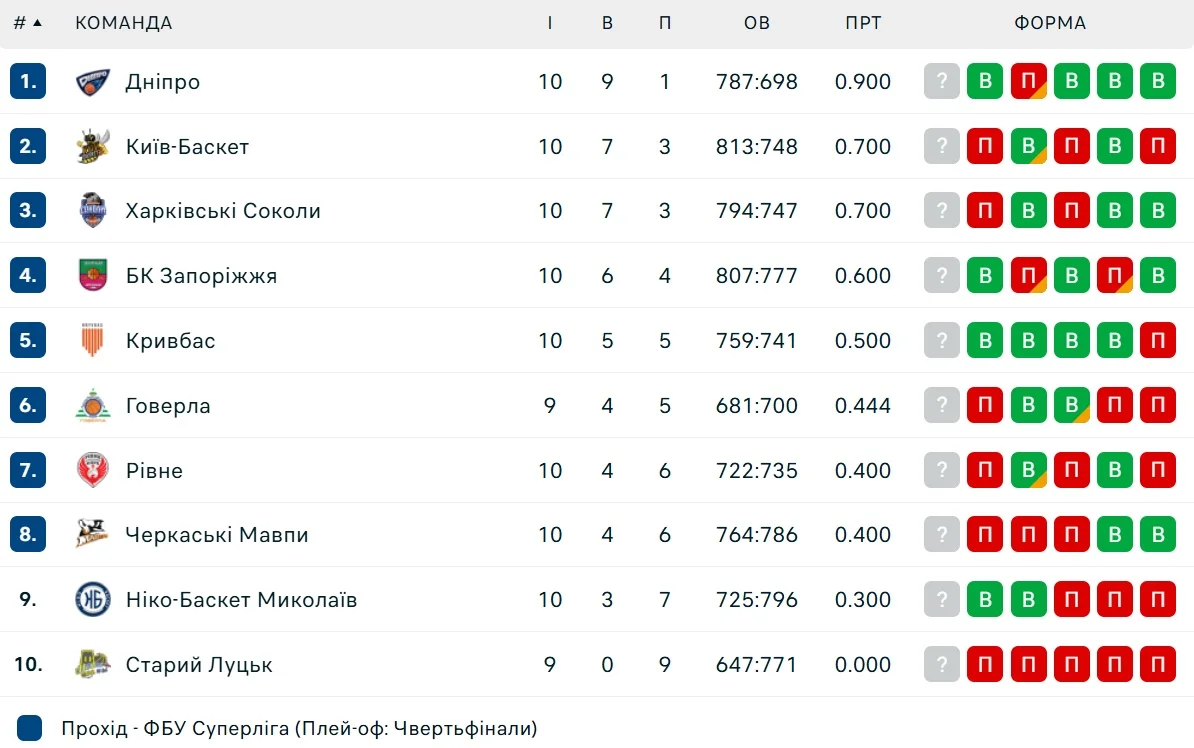Screen dimensions: 1194x748
Task: Click Старий Луцьк's question mark form badge
Action: tap(941, 664)
